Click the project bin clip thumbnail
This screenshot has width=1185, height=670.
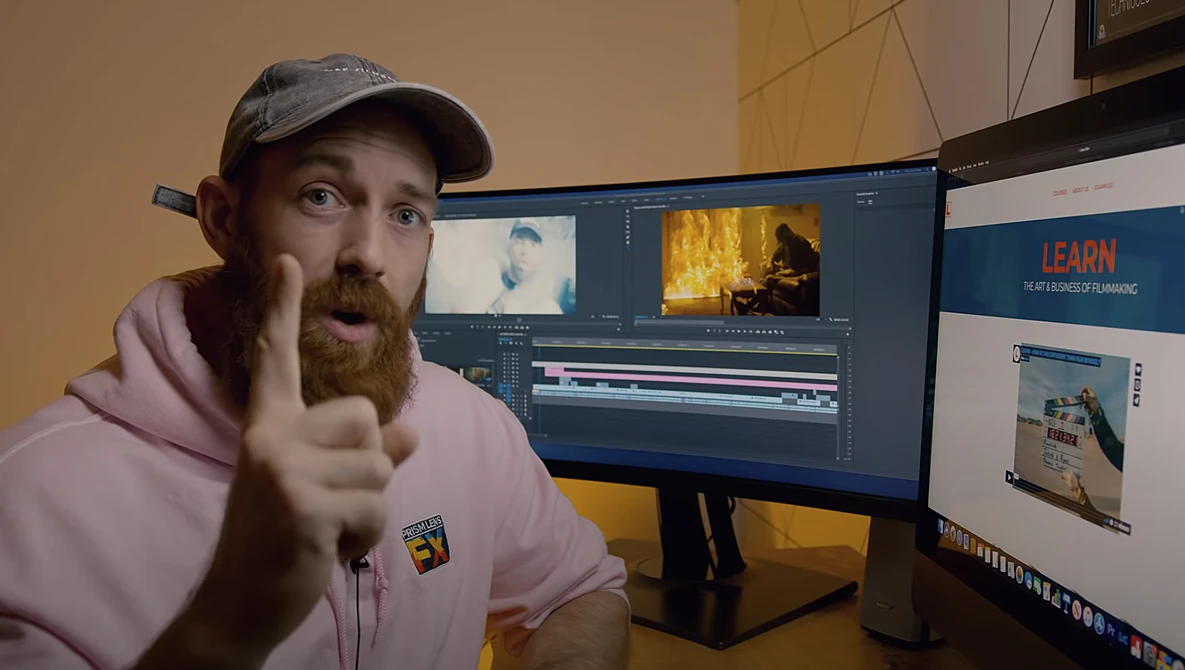(x=478, y=374)
